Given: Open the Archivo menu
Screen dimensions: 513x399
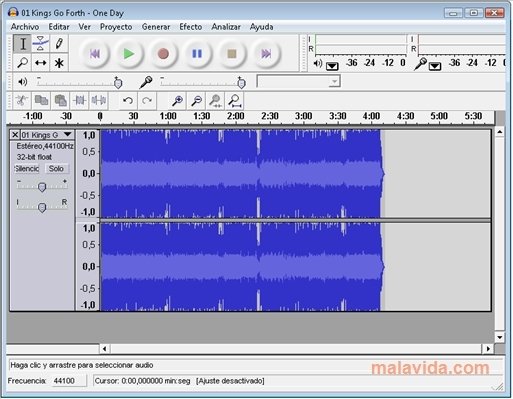Looking at the screenshot, I should click(x=25, y=27).
